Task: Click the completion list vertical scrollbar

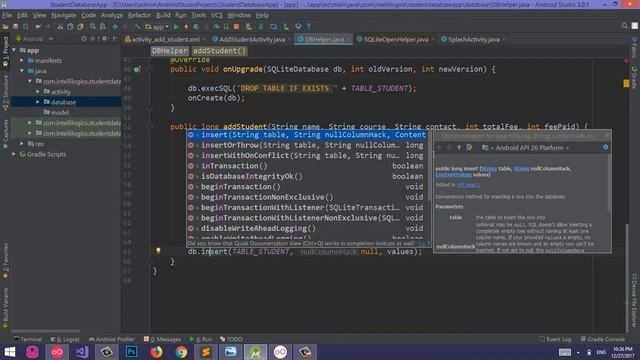Action: pyautogui.click(x=429, y=167)
